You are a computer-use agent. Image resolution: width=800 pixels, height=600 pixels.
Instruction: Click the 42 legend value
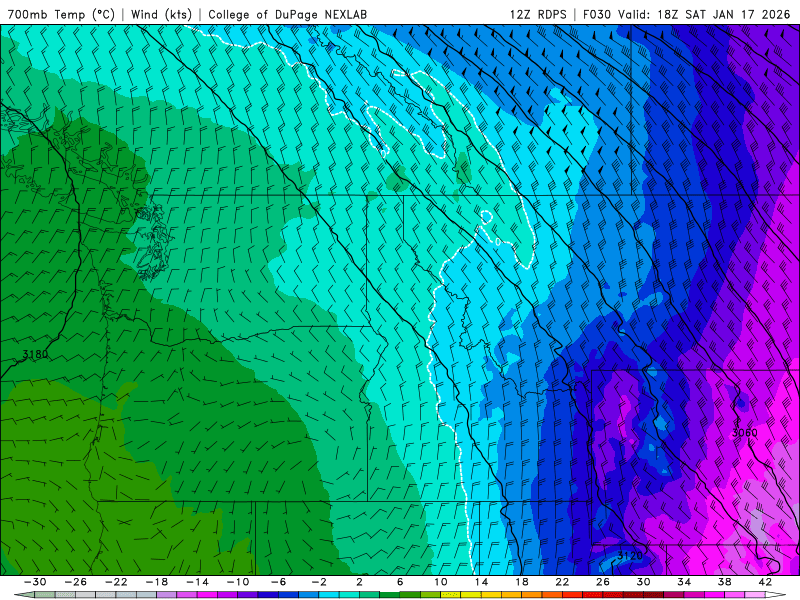click(x=765, y=582)
